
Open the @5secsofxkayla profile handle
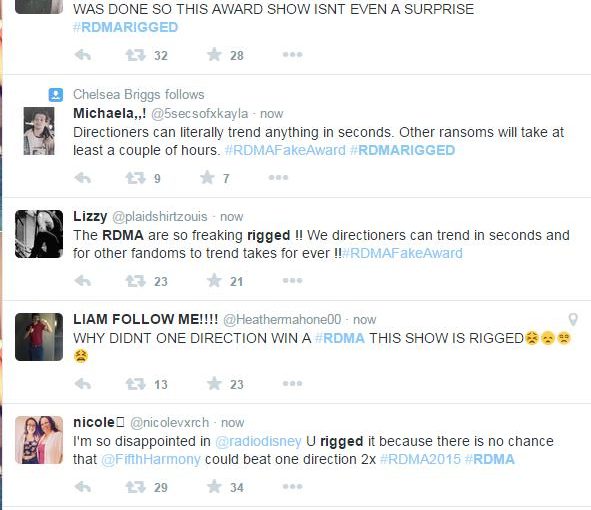200,114
